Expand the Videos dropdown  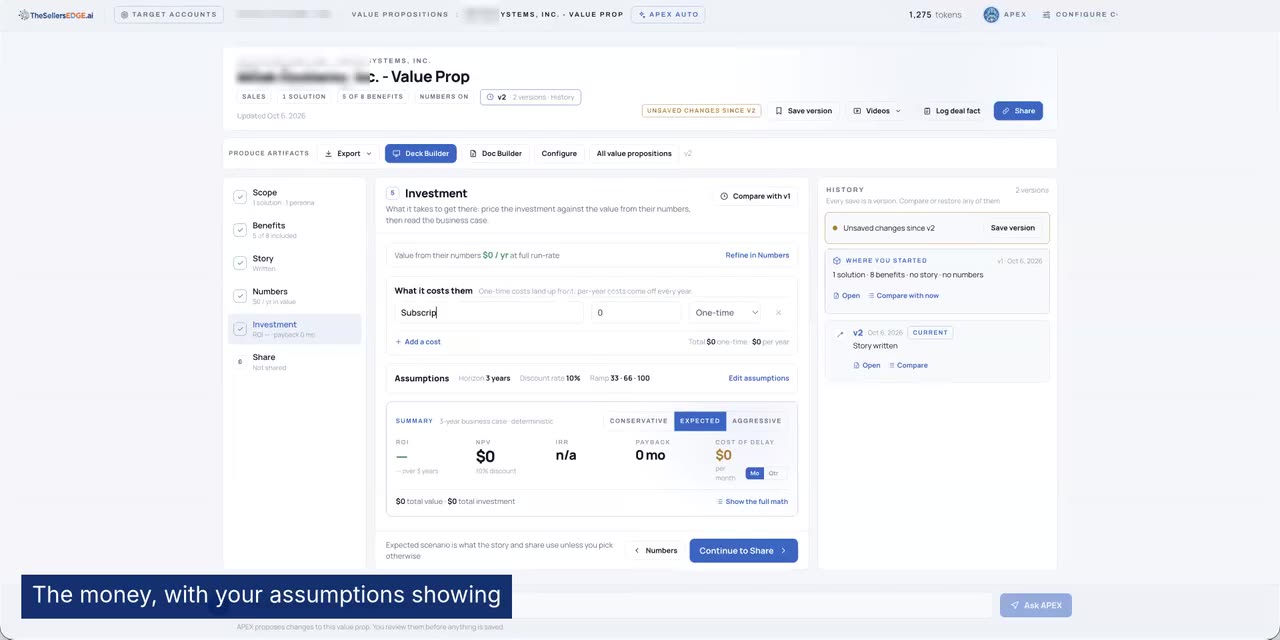point(877,111)
